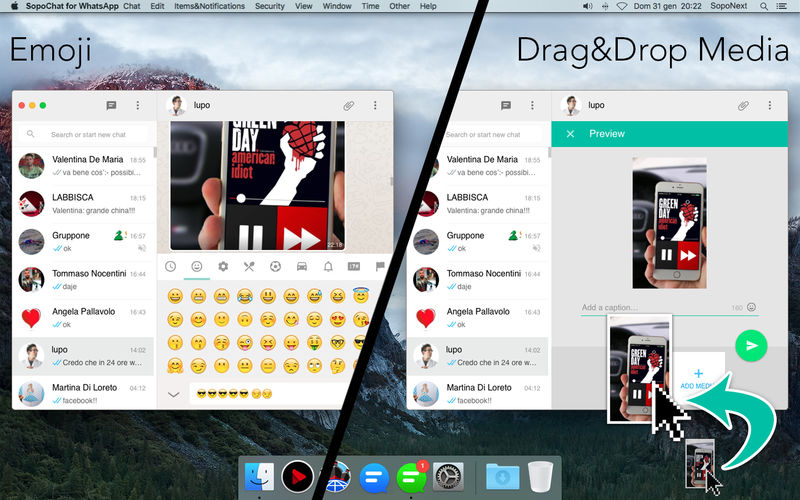The image size is (800, 500).
Task: Open green chat app with badge in Dock
Action: pos(412,477)
